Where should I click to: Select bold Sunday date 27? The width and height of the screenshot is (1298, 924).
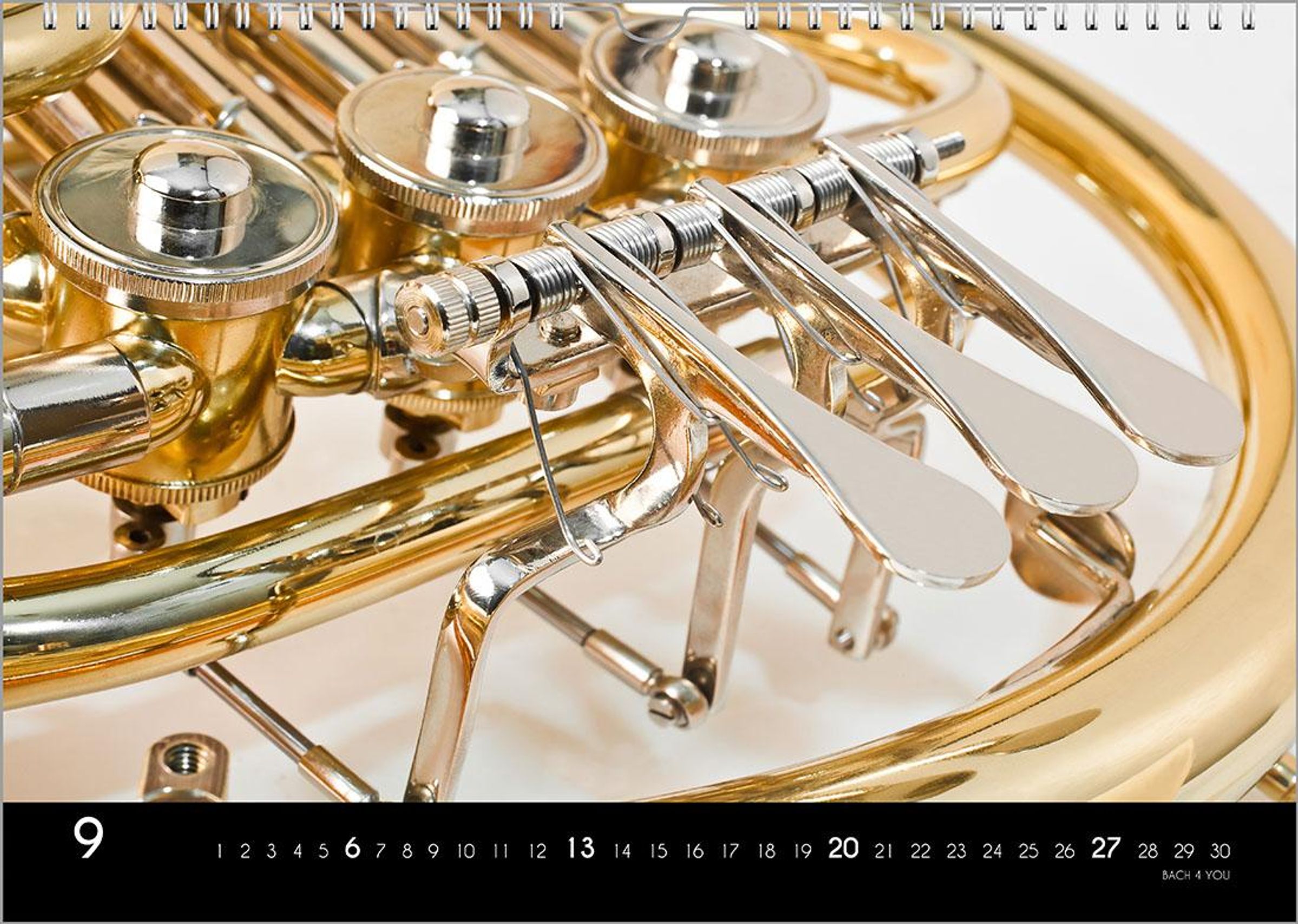[x=1106, y=849]
